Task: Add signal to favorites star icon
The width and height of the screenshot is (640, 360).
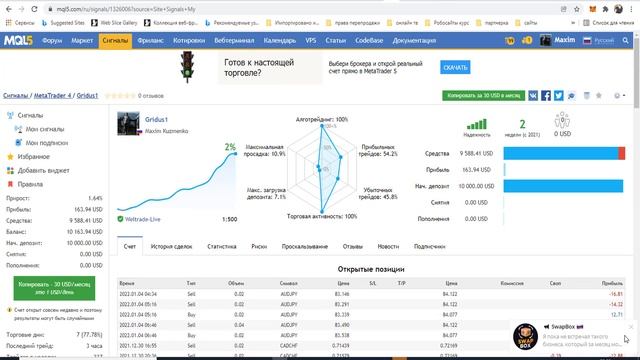Action: (x=599, y=96)
